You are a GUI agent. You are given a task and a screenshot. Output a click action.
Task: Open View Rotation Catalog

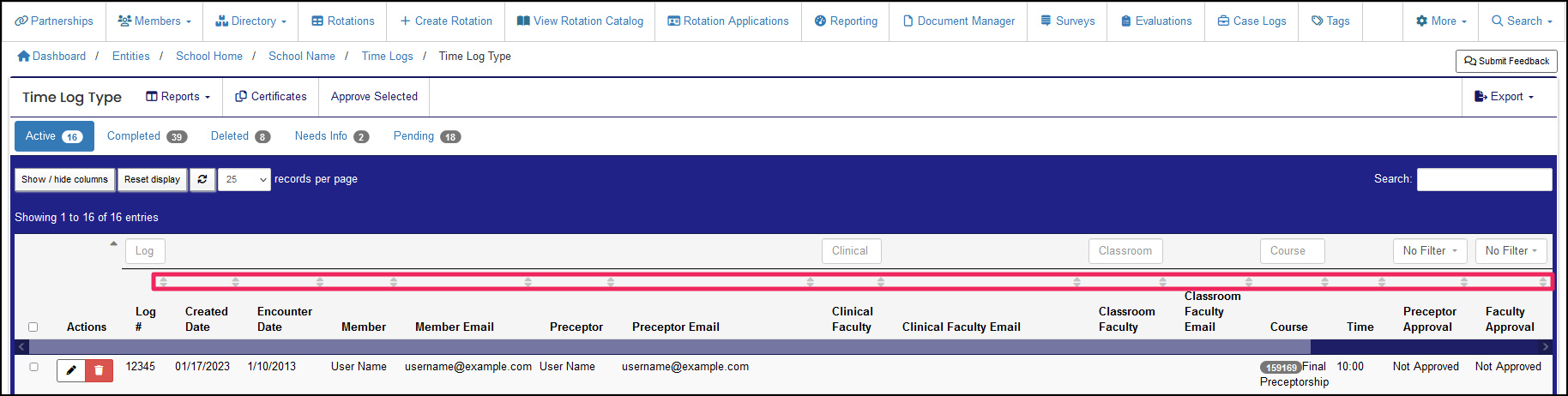[580, 21]
